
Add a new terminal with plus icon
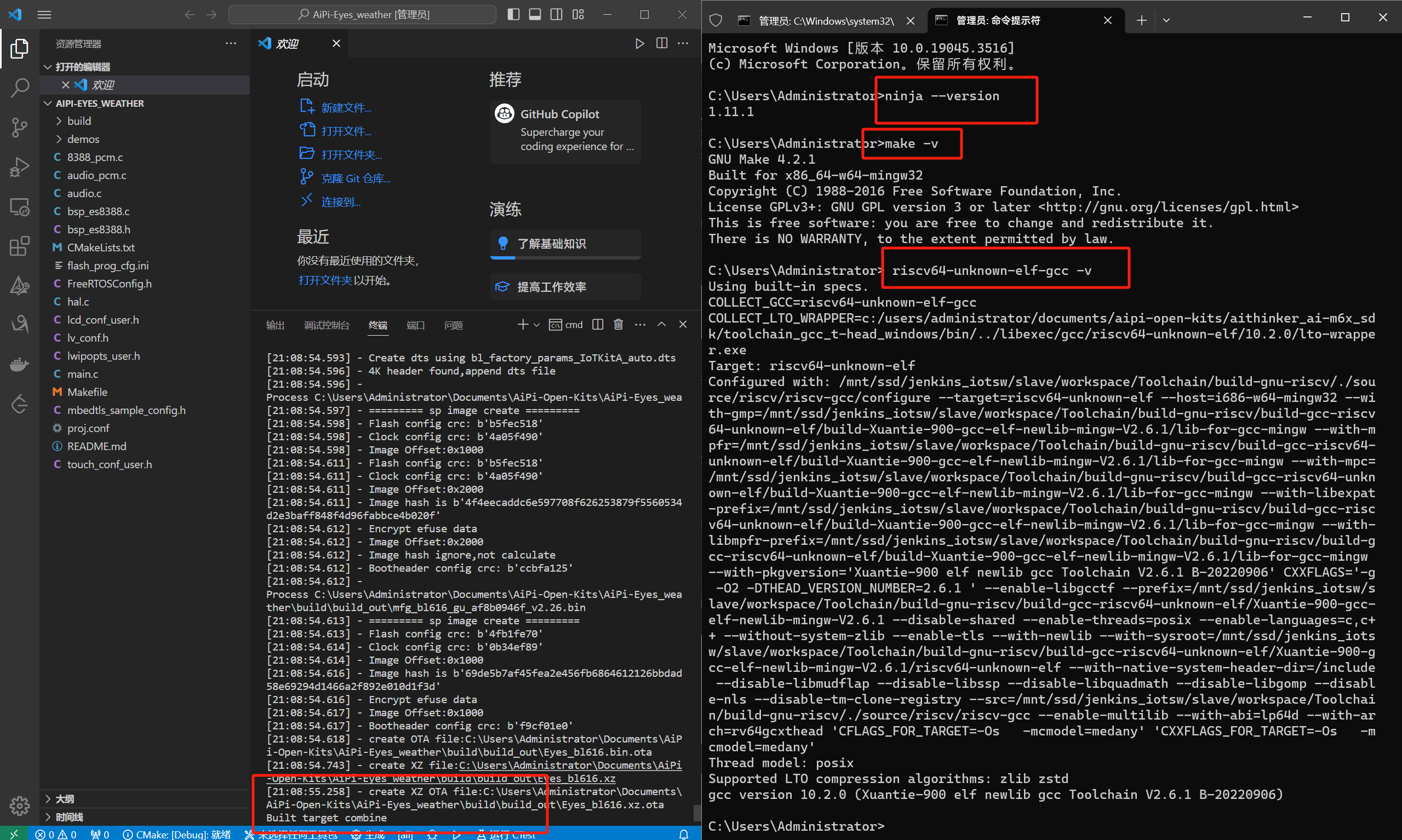pyautogui.click(x=523, y=324)
